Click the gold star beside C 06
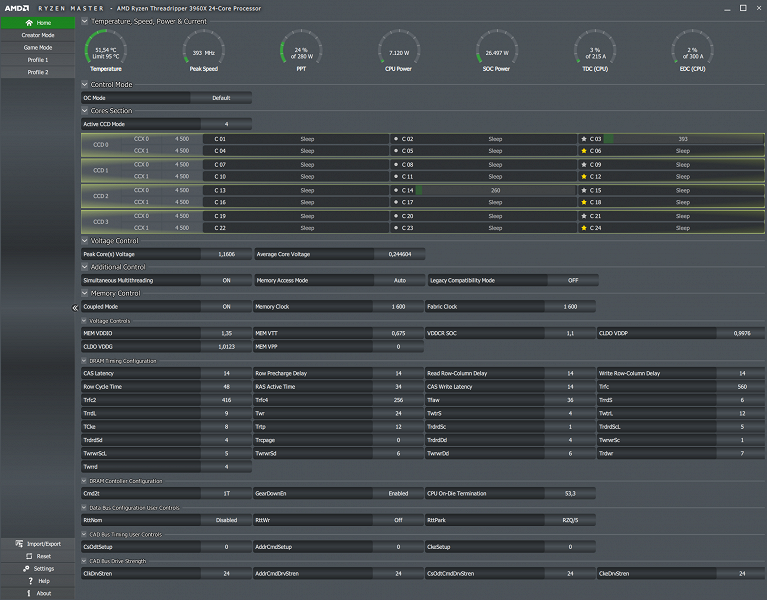This screenshot has width=767, height=600. click(x=584, y=151)
